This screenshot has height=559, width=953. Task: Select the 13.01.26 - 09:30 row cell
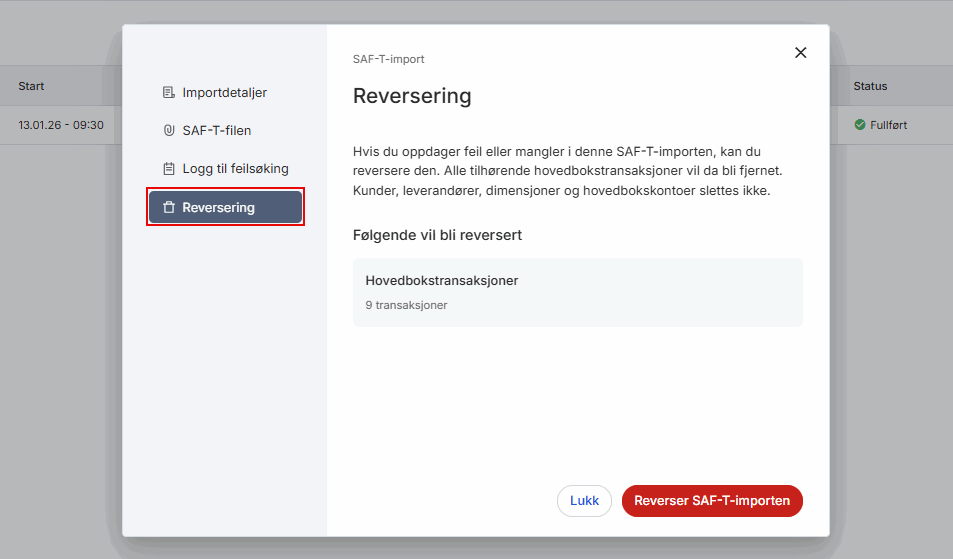click(60, 125)
